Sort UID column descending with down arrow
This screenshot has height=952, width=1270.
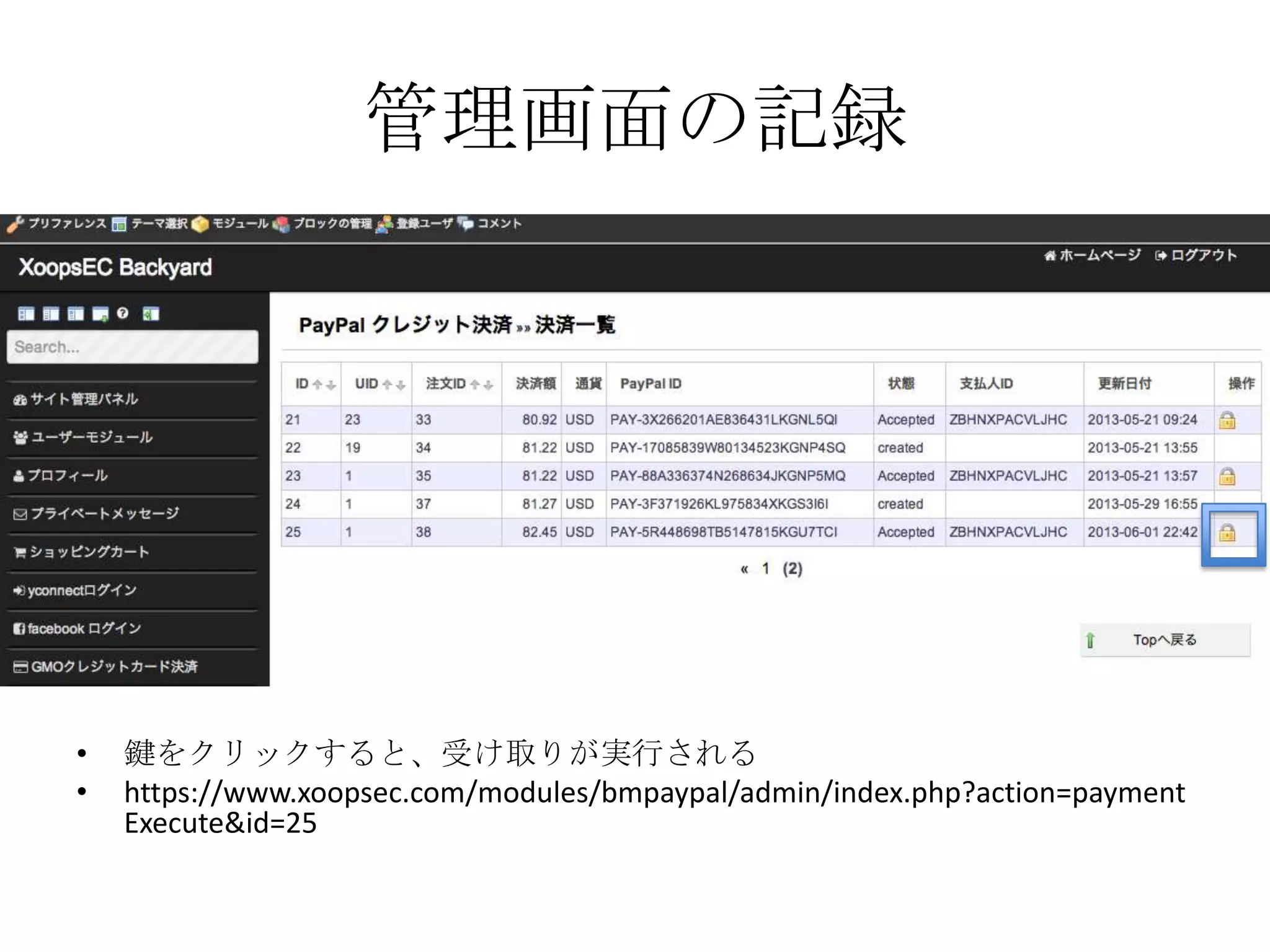coord(401,385)
